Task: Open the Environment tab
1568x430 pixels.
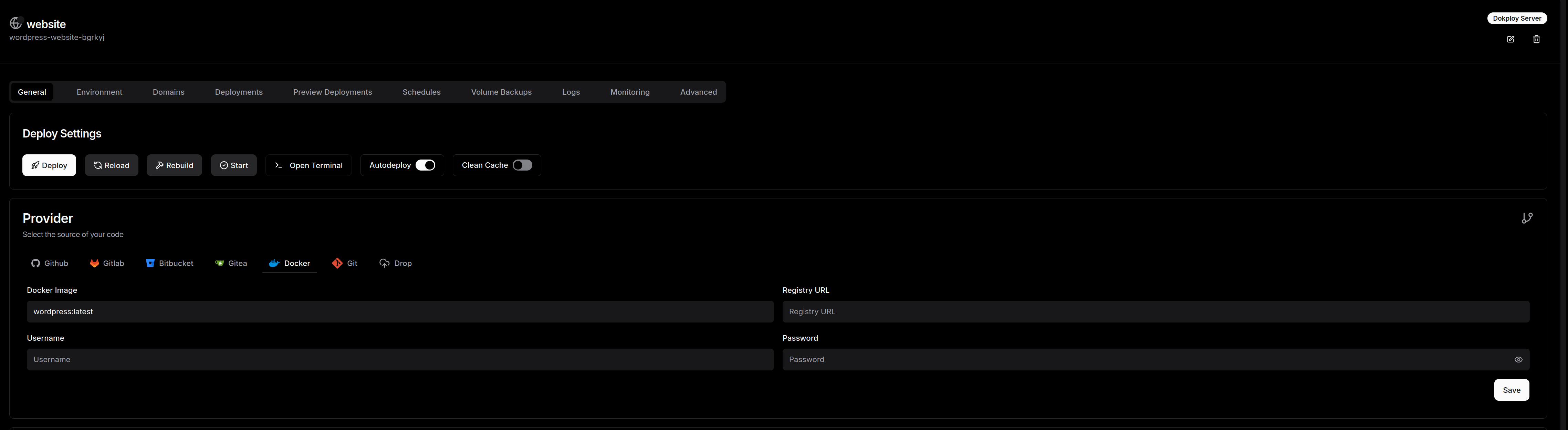Action: [99, 92]
